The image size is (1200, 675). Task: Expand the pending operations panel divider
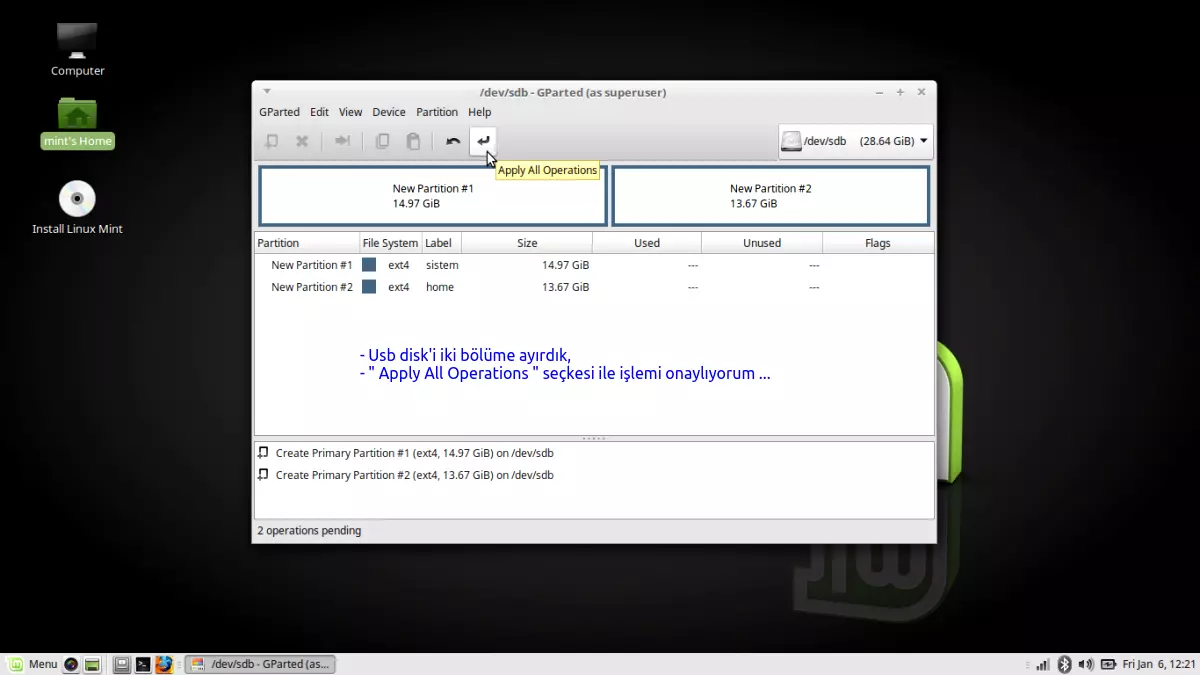pyautogui.click(x=594, y=437)
